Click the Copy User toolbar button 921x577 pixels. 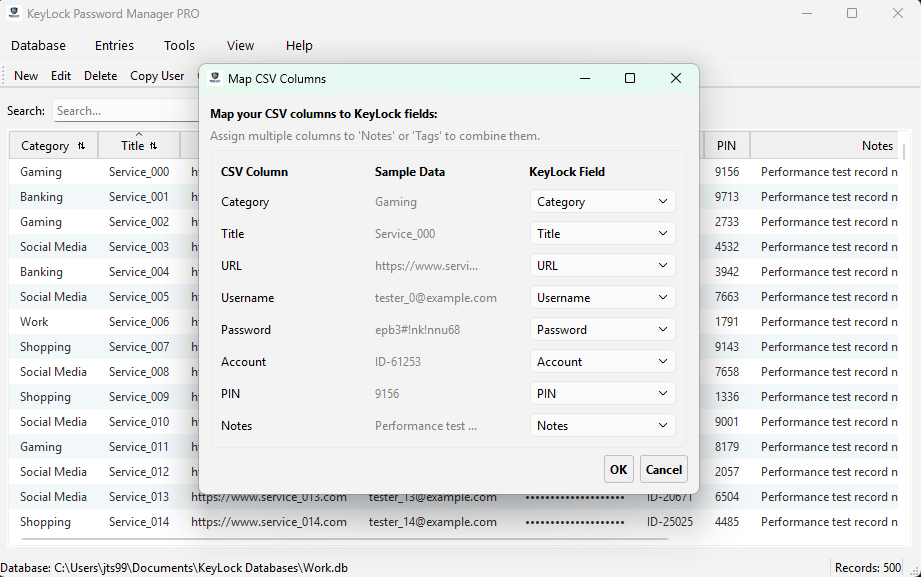157,76
